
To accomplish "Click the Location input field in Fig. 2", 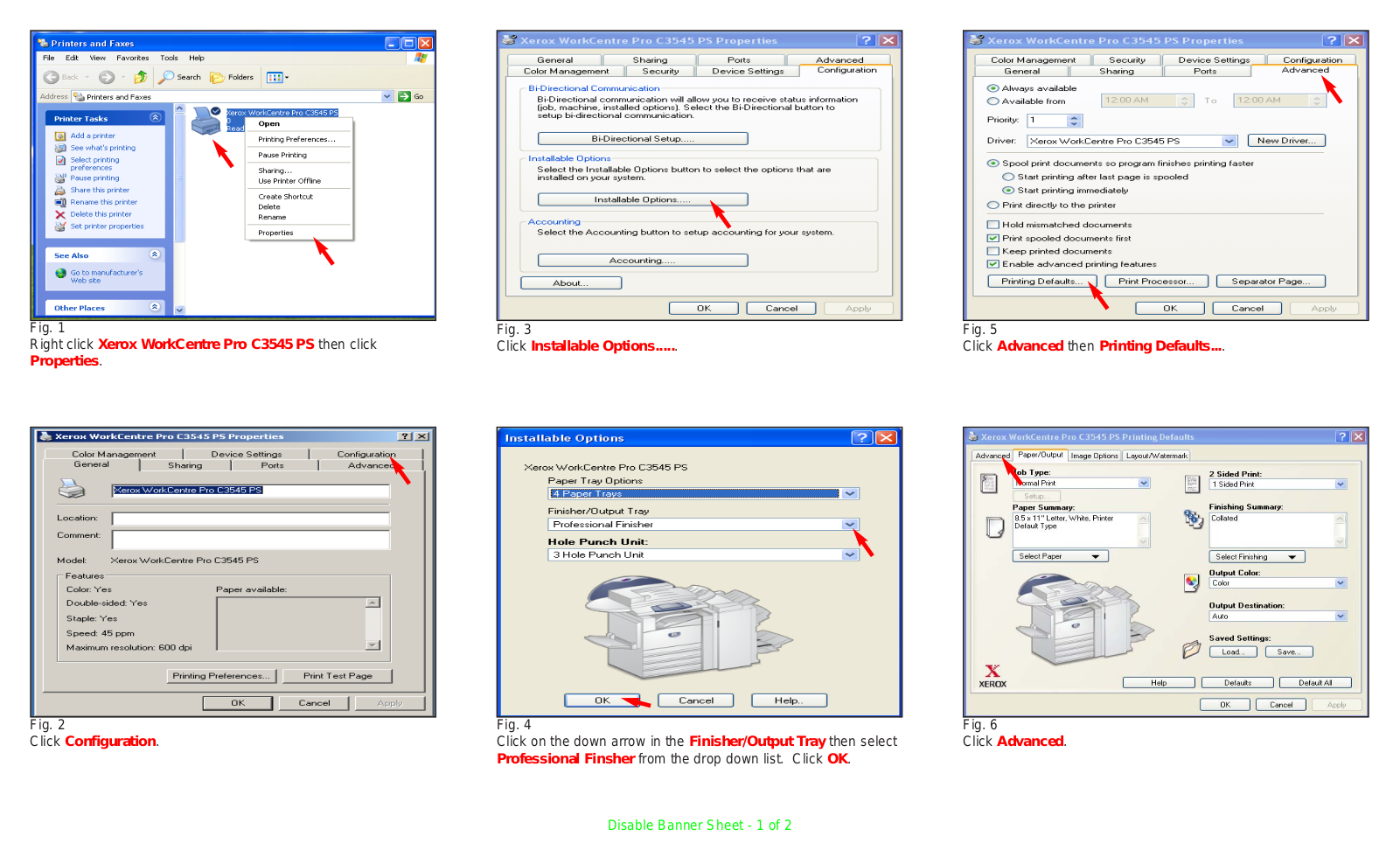I will tap(250, 519).
